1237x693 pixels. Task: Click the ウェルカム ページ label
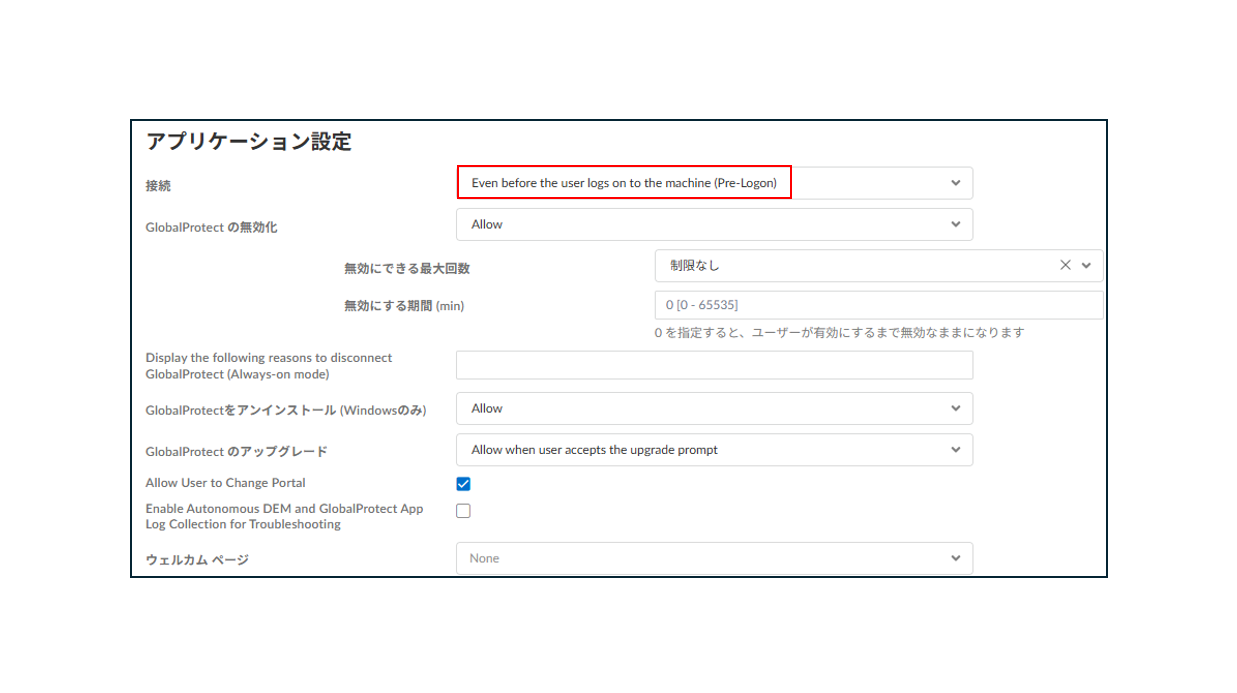pyautogui.click(x=196, y=559)
